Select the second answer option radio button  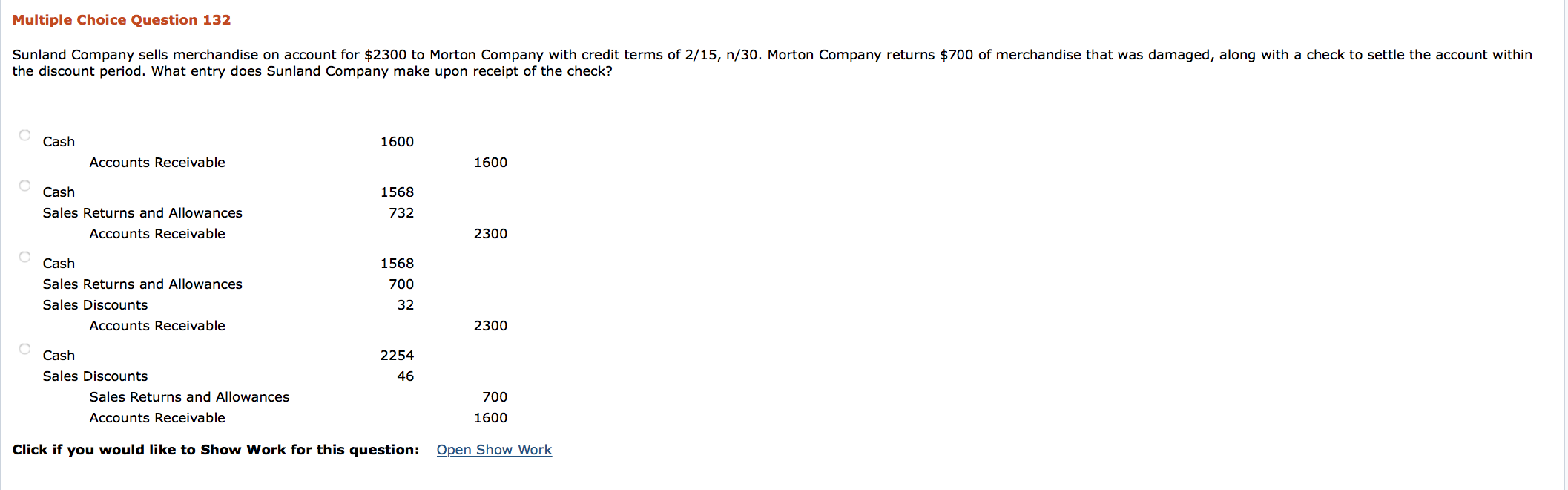[23, 185]
